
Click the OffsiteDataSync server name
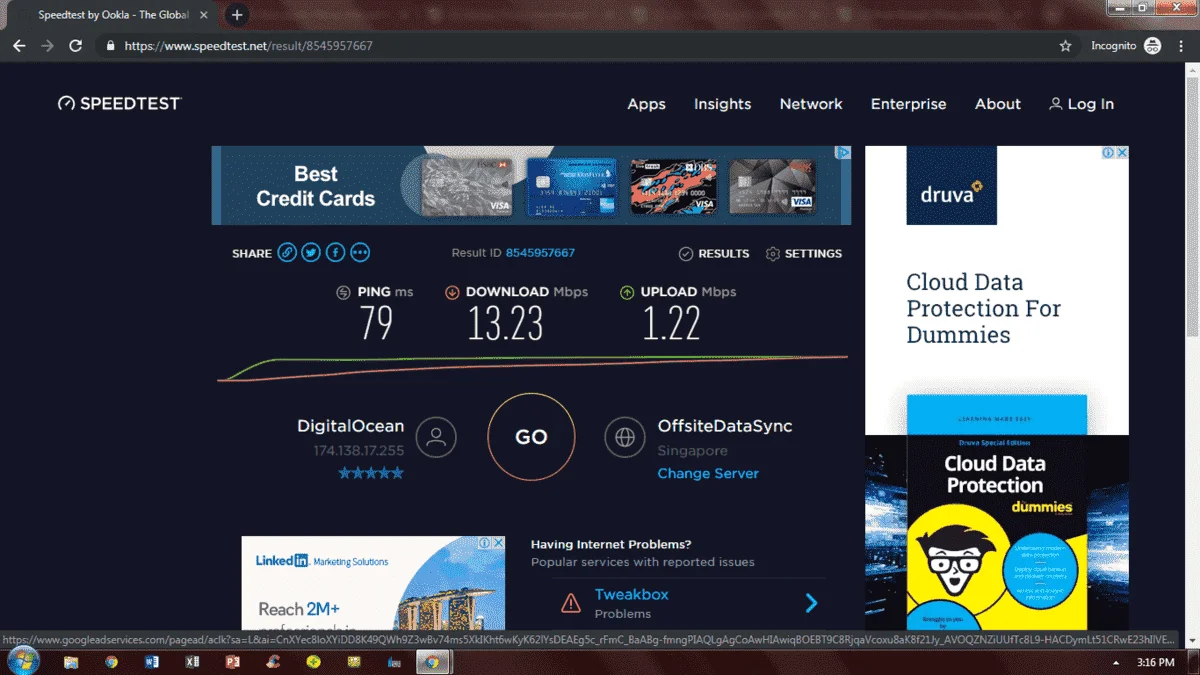tap(725, 426)
